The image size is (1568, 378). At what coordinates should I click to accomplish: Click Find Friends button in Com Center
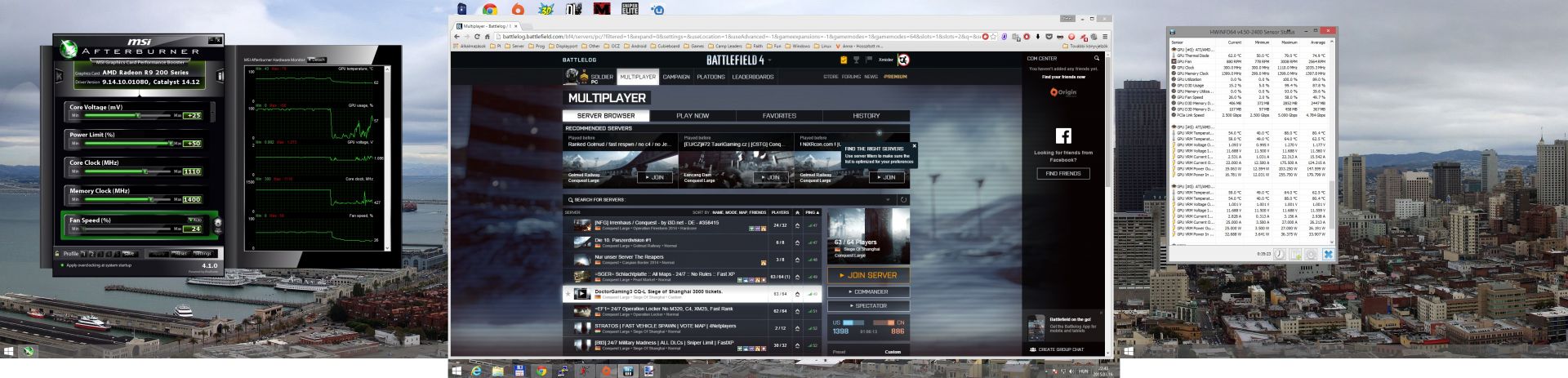[1062, 173]
